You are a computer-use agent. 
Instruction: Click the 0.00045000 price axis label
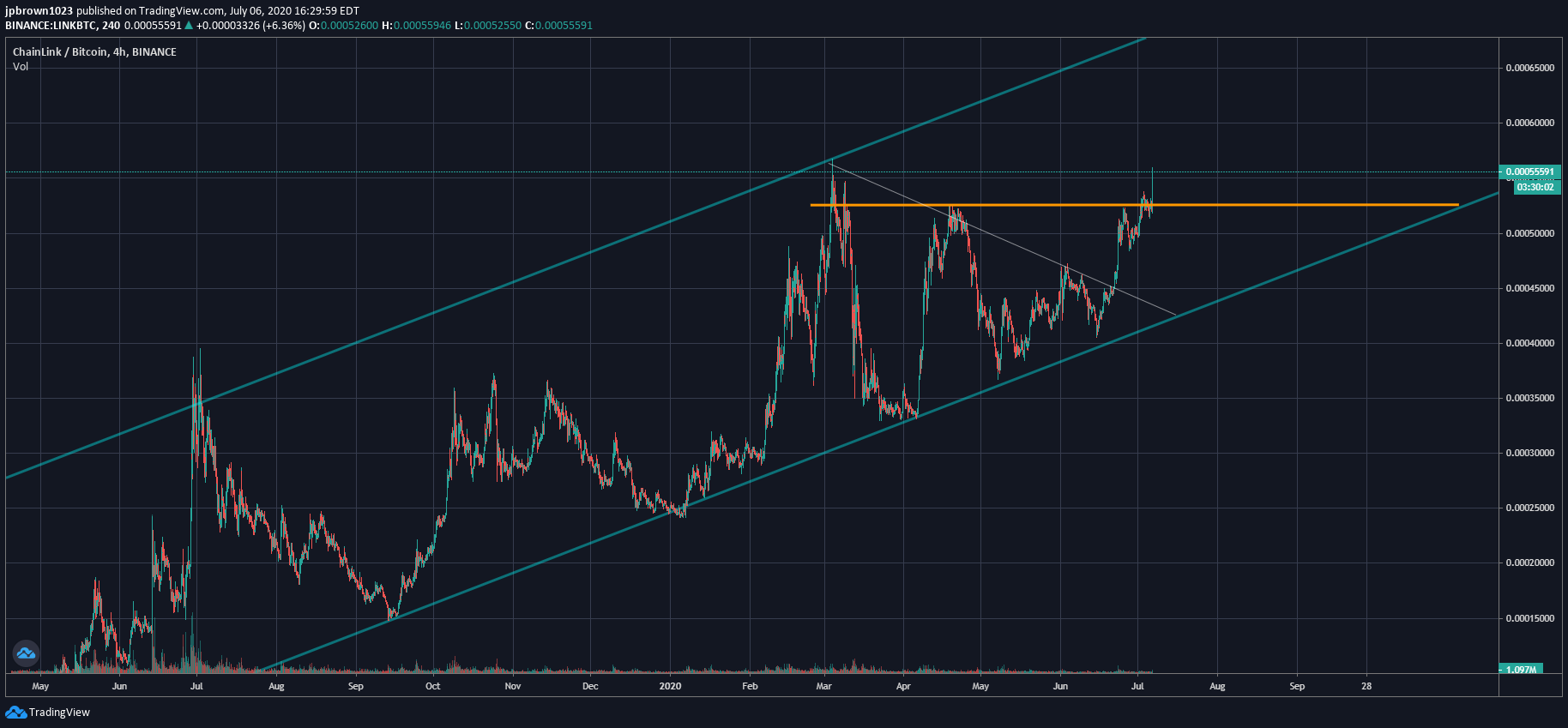tap(1529, 288)
